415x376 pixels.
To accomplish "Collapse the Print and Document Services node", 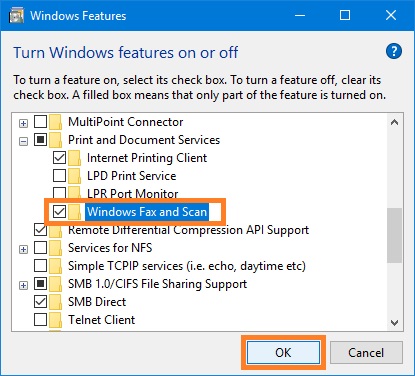I will click(23, 141).
